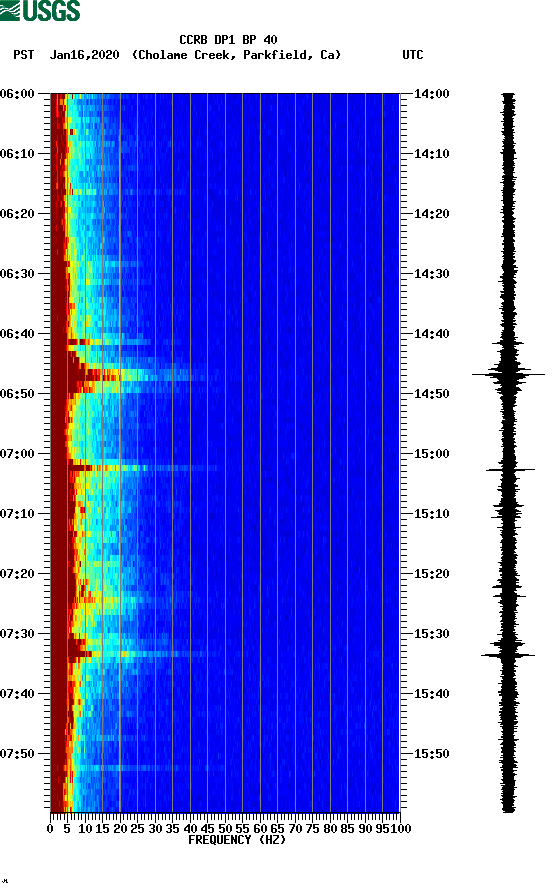Viewport: 552px width, 892px height.
Task: Click the '14:30' UTC time label
Action: coord(432,274)
